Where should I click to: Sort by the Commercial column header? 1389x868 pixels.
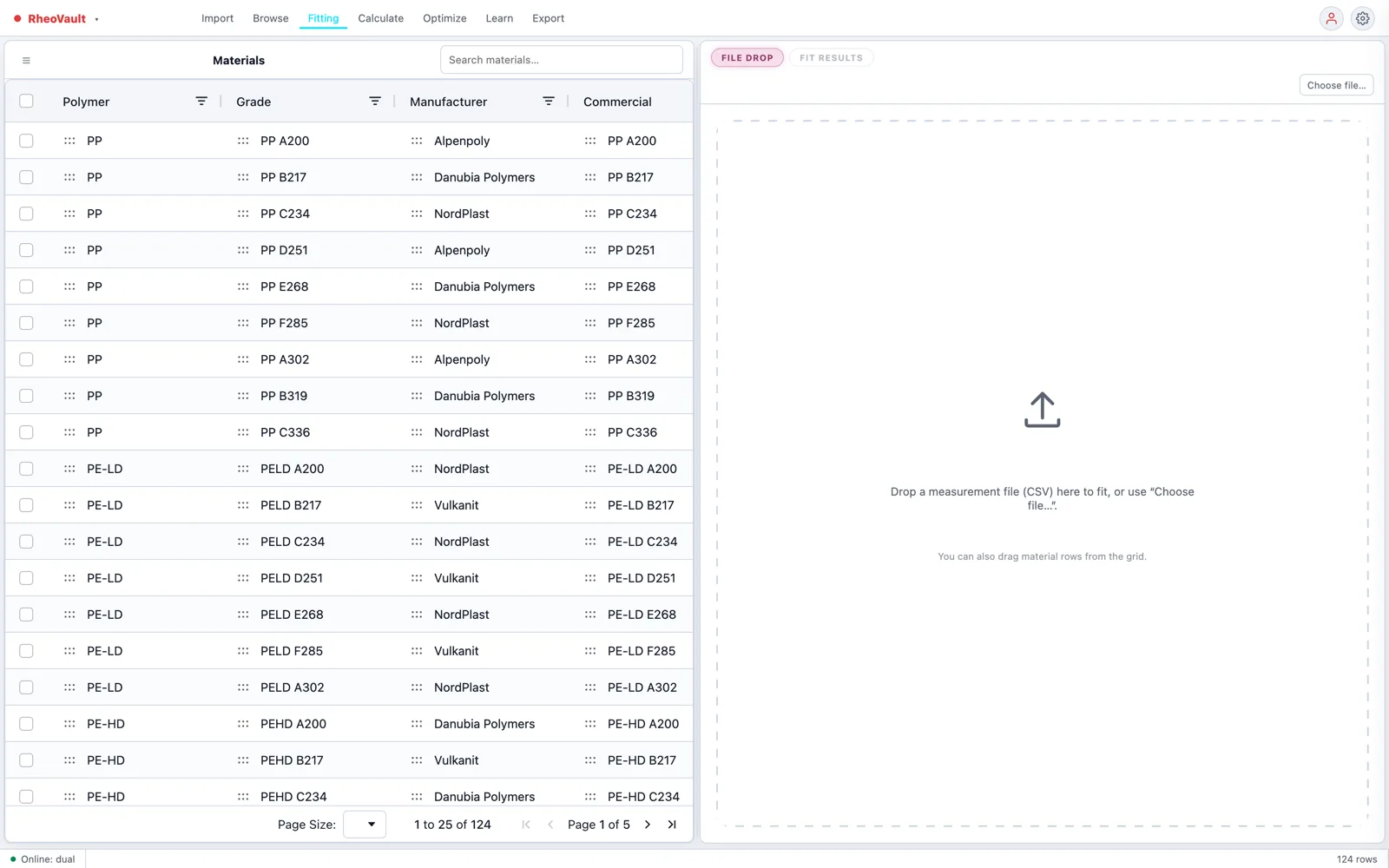617,102
